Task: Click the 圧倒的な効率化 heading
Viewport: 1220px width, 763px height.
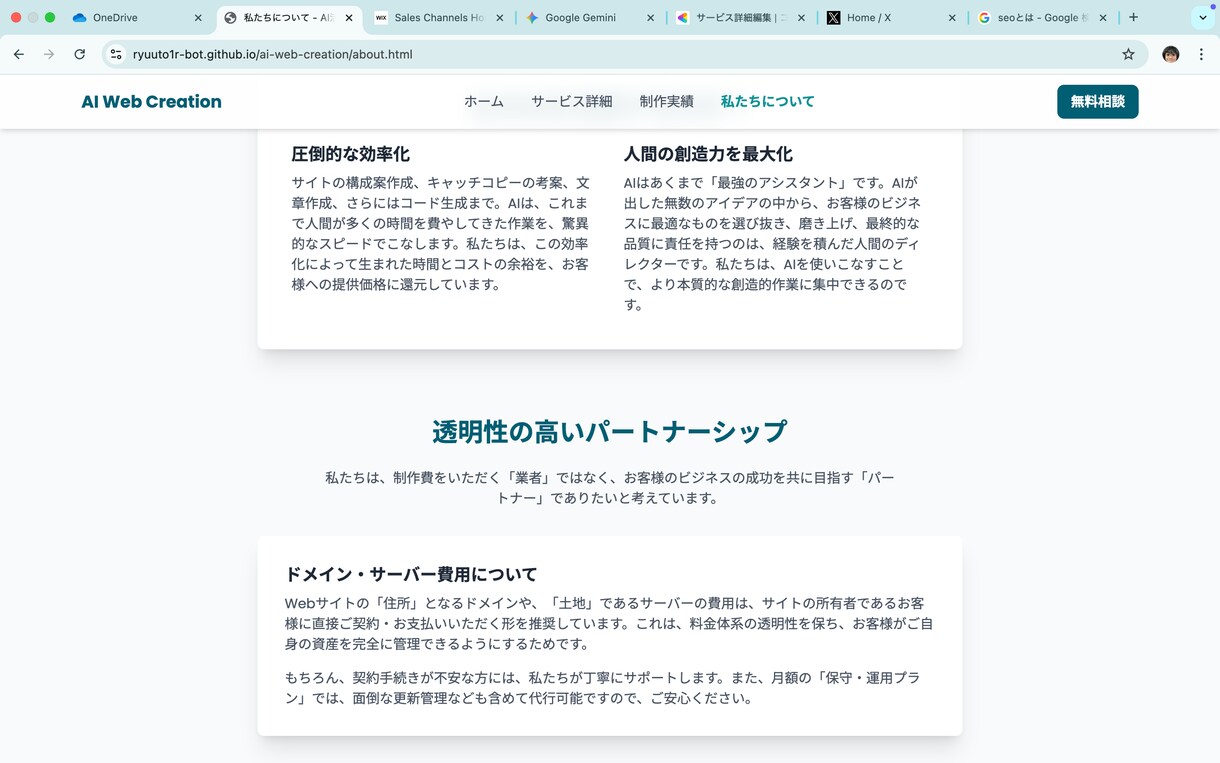Action: pyautogui.click(x=351, y=154)
